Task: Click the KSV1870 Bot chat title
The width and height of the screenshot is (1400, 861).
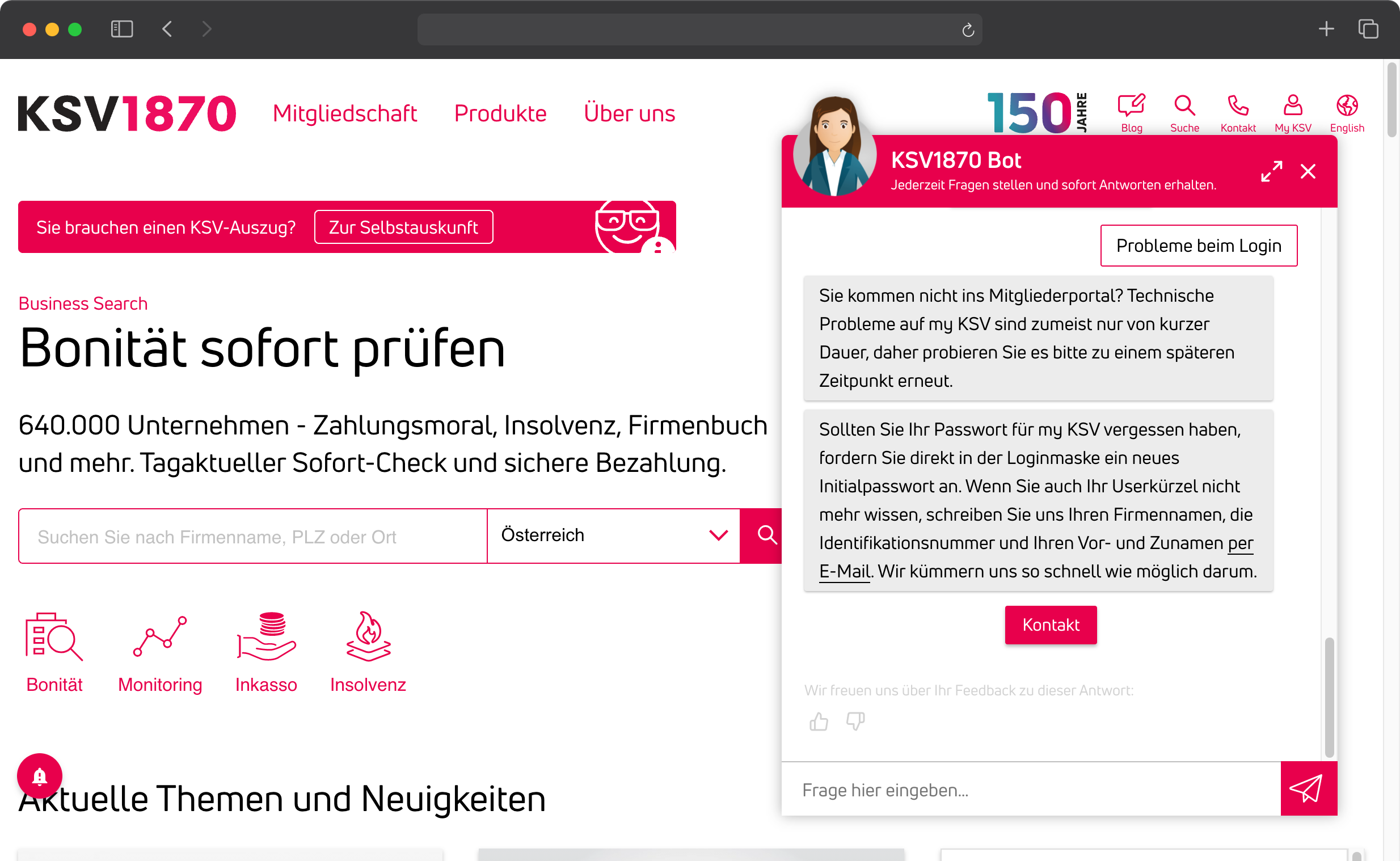Action: pos(955,160)
